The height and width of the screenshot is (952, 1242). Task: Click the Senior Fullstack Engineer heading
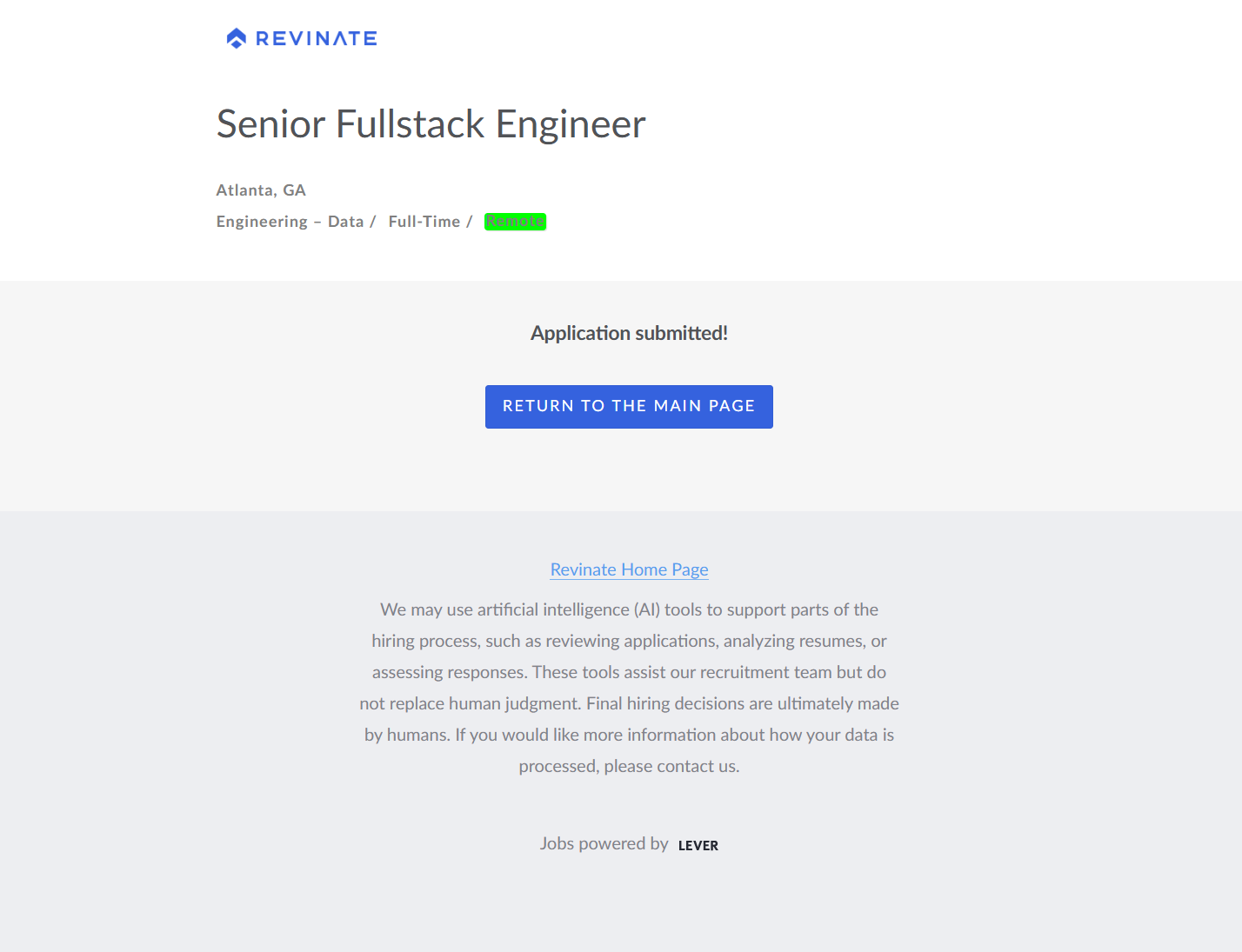pyautogui.click(x=431, y=123)
